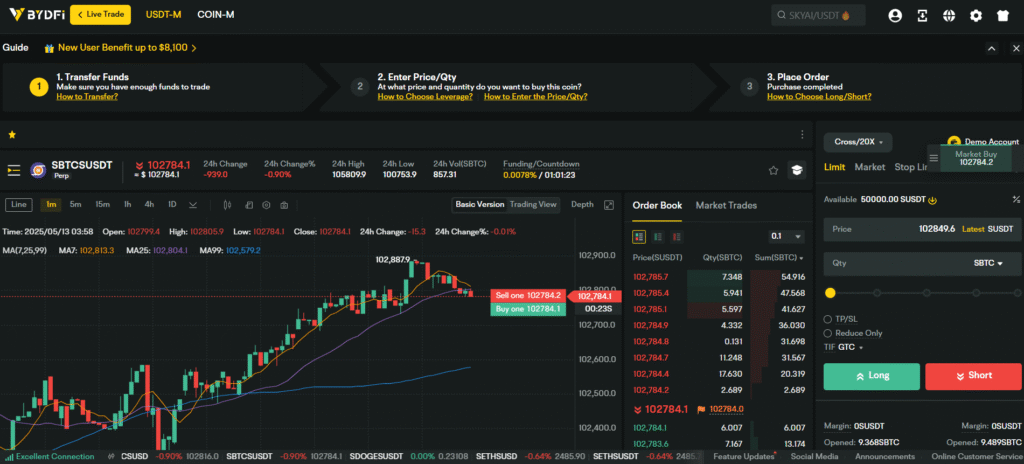Image resolution: width=1024 pixels, height=464 pixels.
Task: Open the three-dot menu above ticker bar
Action: tap(802, 135)
